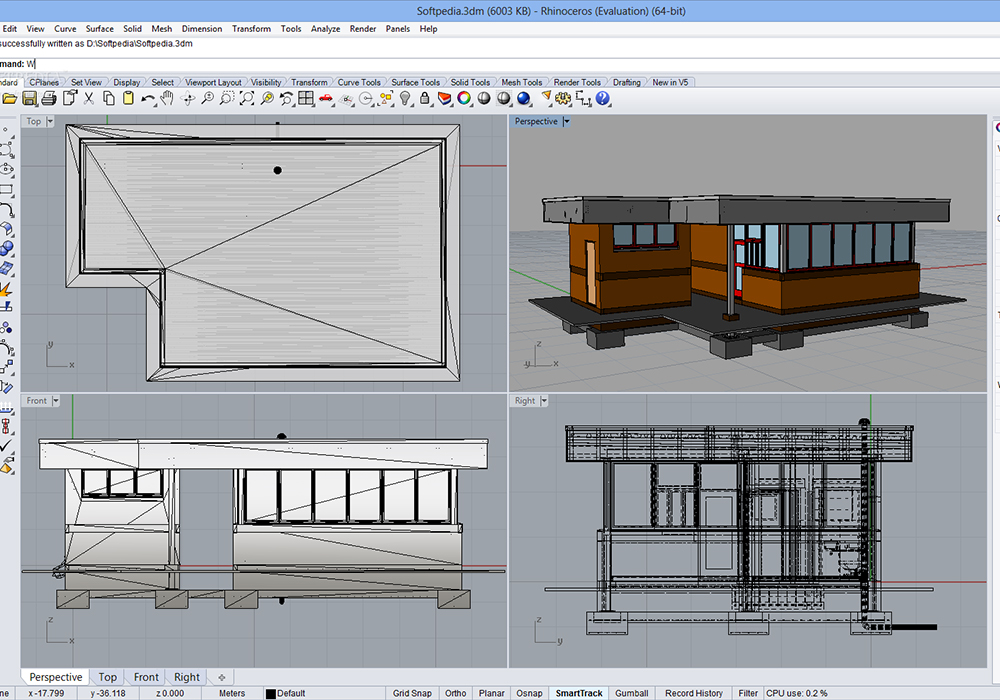Open the Surface menu
This screenshot has width=1000, height=700.
(x=99, y=29)
